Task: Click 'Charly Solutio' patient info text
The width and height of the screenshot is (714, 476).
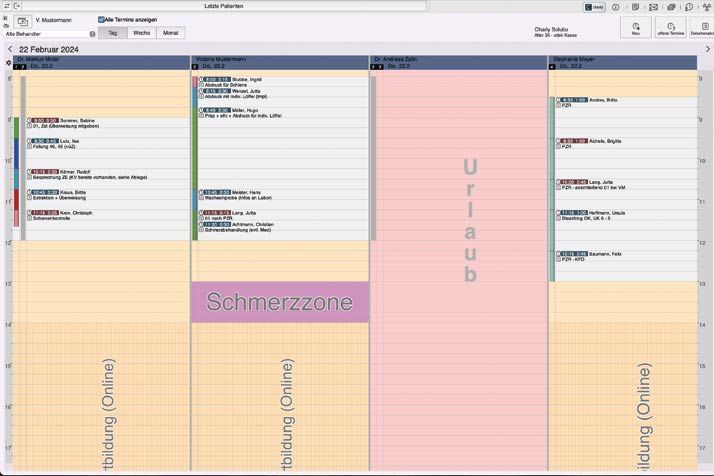Action: coord(551,29)
